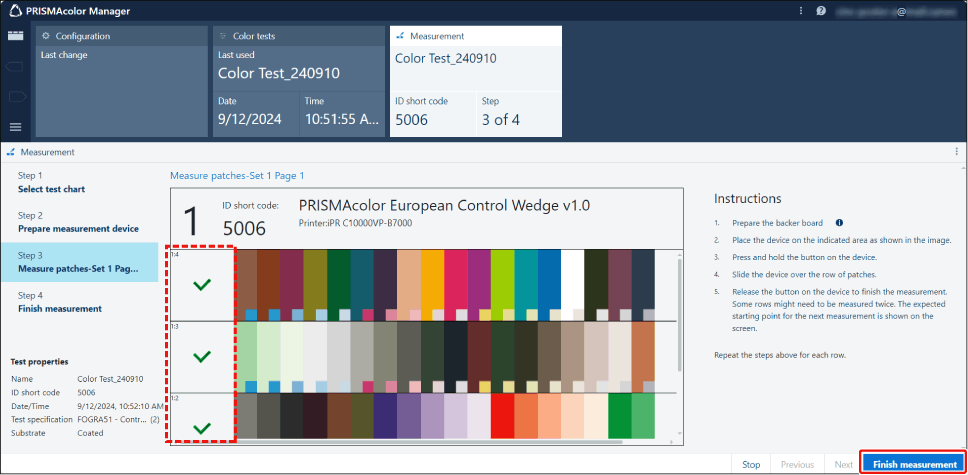
Task: Open the dashboard tiles icon in sidebar
Action: point(15,36)
